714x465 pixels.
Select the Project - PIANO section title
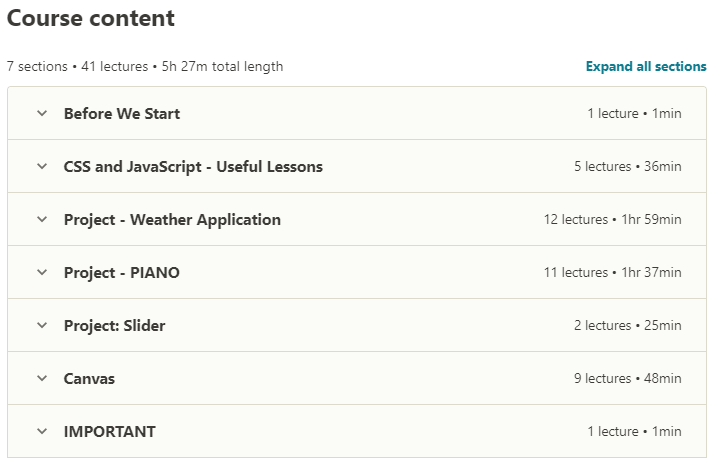point(122,273)
